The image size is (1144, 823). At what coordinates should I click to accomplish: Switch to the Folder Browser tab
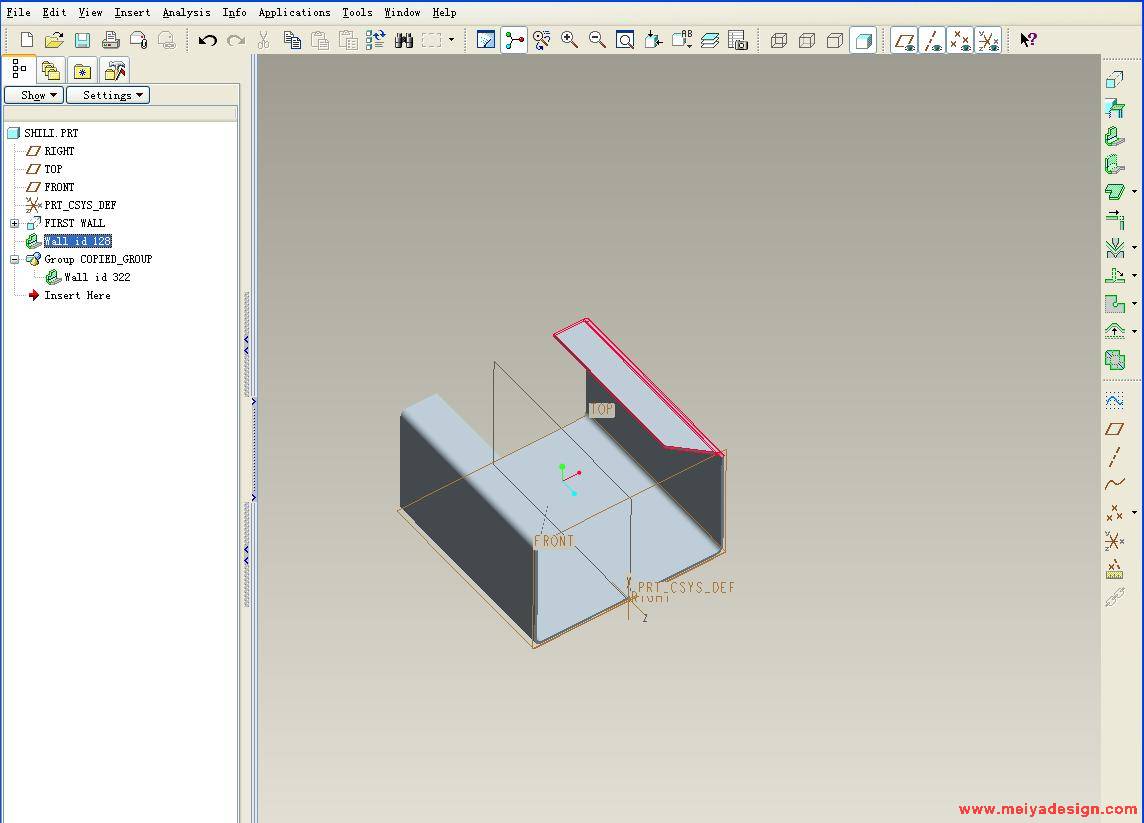coord(51,70)
